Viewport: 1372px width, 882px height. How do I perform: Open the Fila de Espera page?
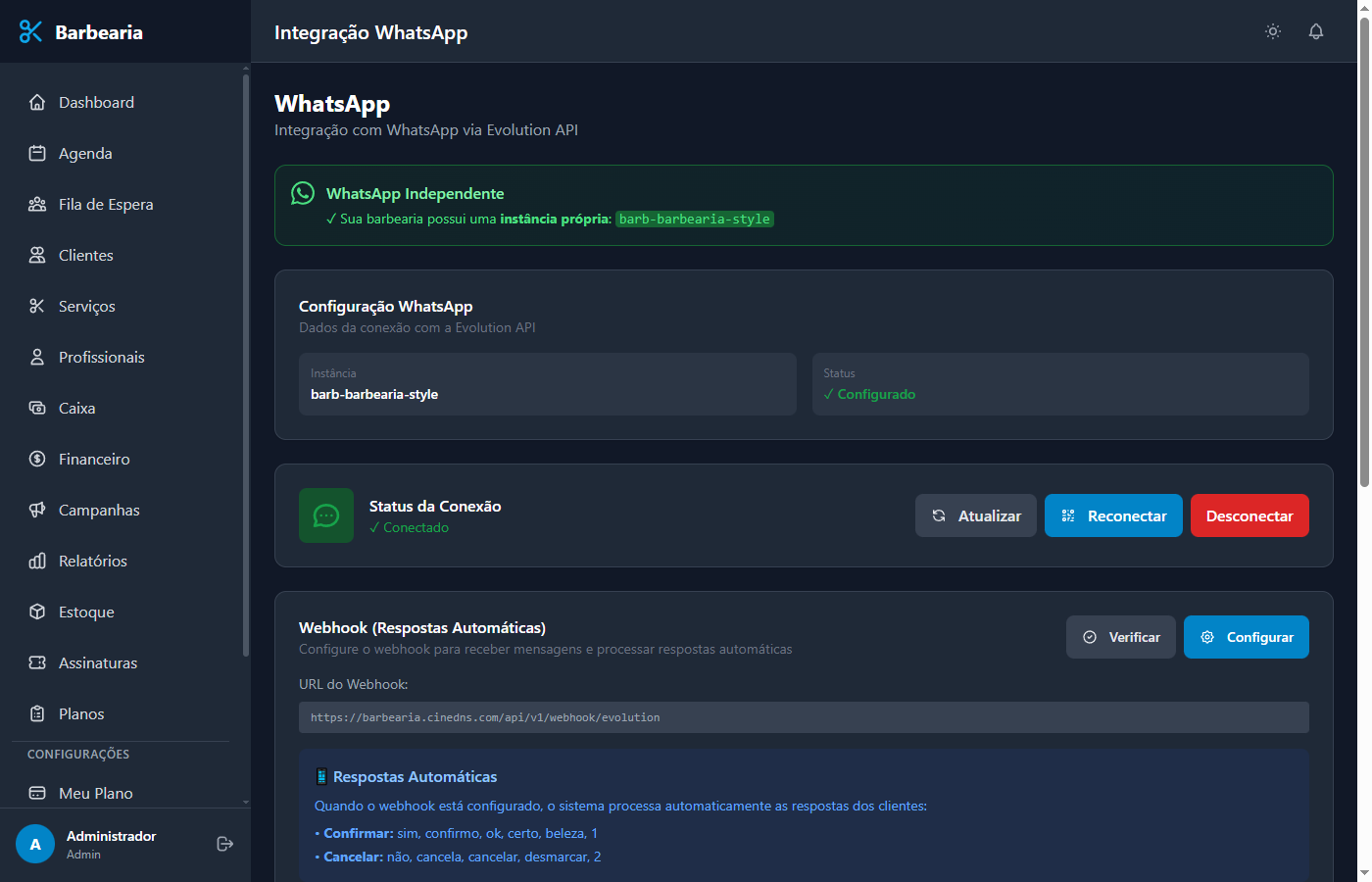click(106, 204)
